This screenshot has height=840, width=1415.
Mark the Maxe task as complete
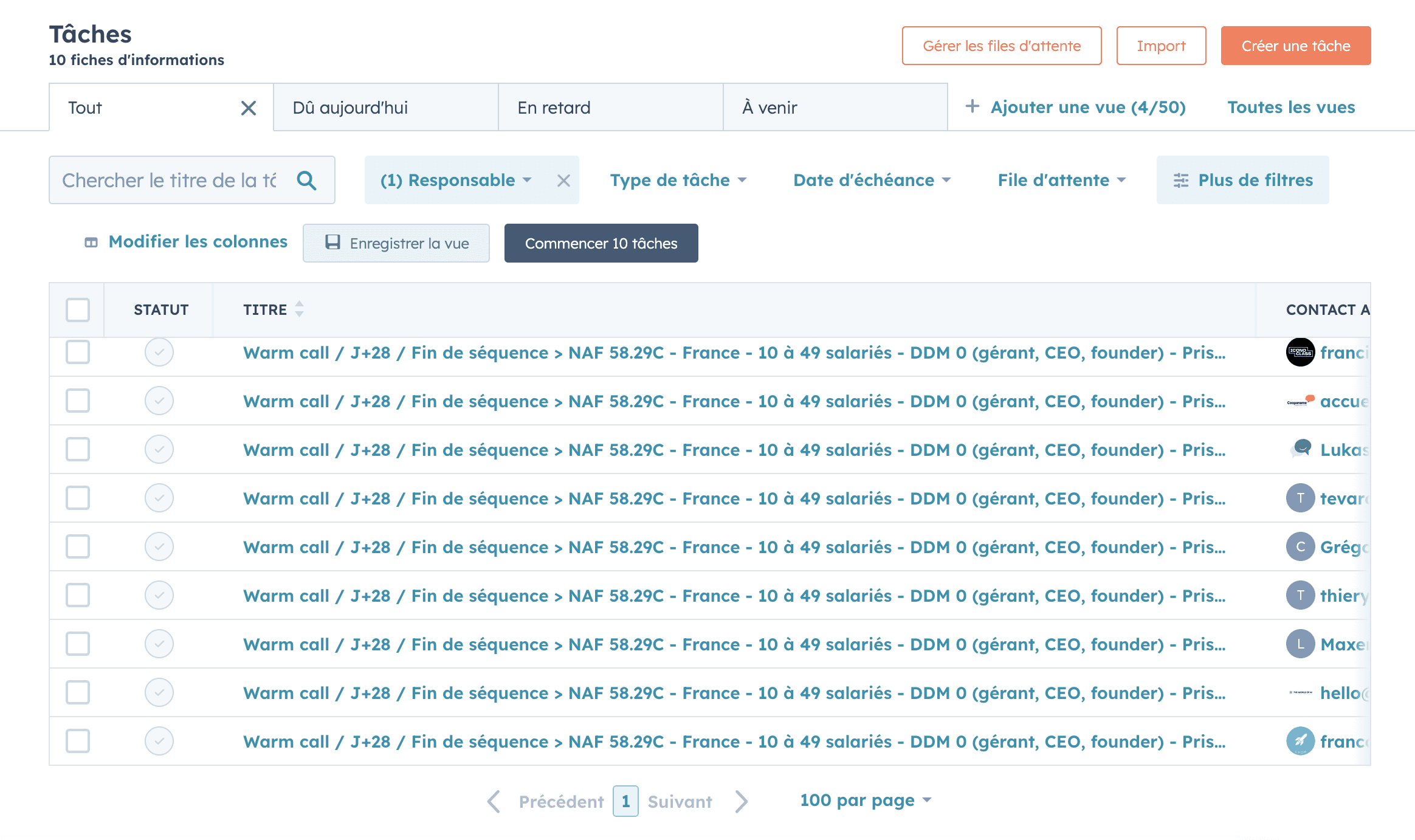click(x=159, y=644)
